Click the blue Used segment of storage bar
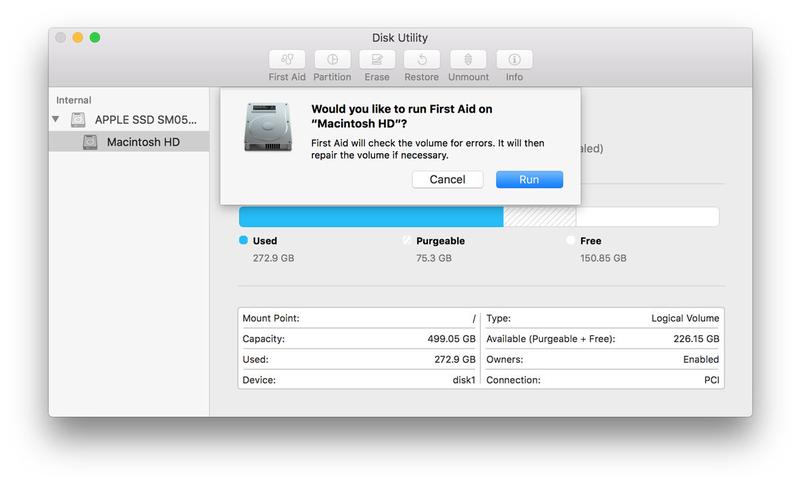Image resolution: width=800 pixels, height=485 pixels. pos(370,217)
